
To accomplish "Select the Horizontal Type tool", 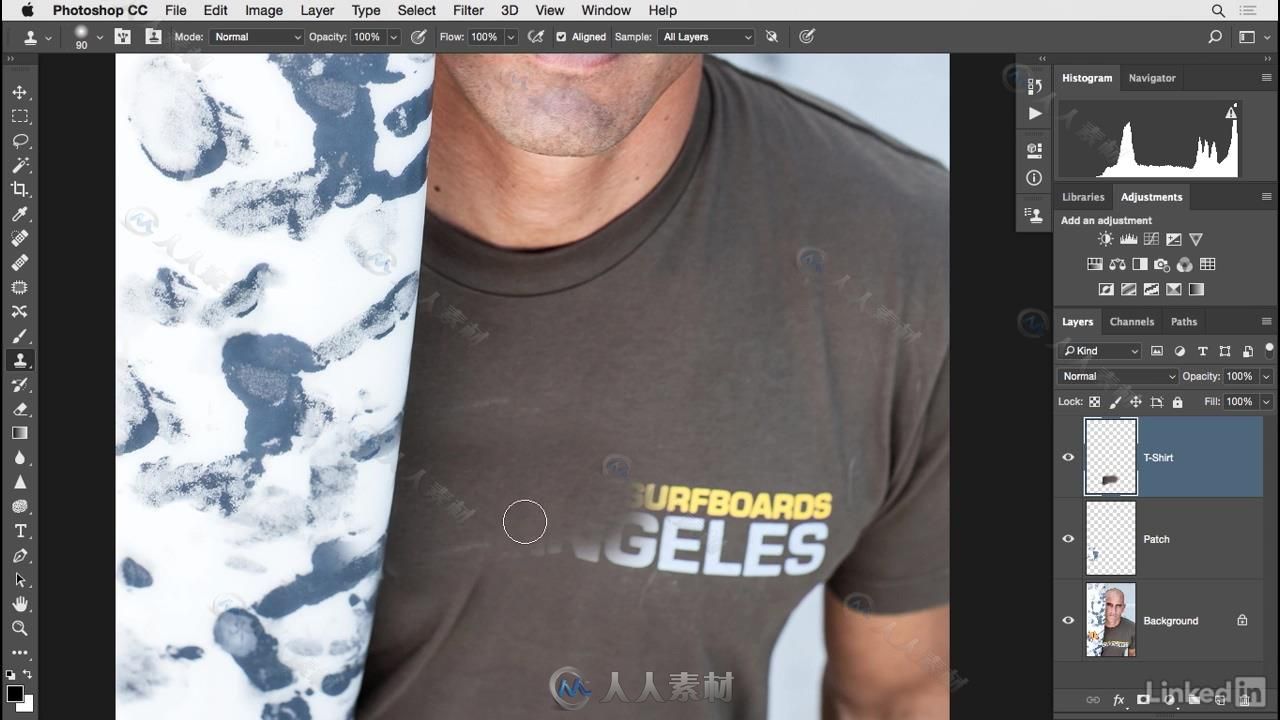I will coord(19,531).
